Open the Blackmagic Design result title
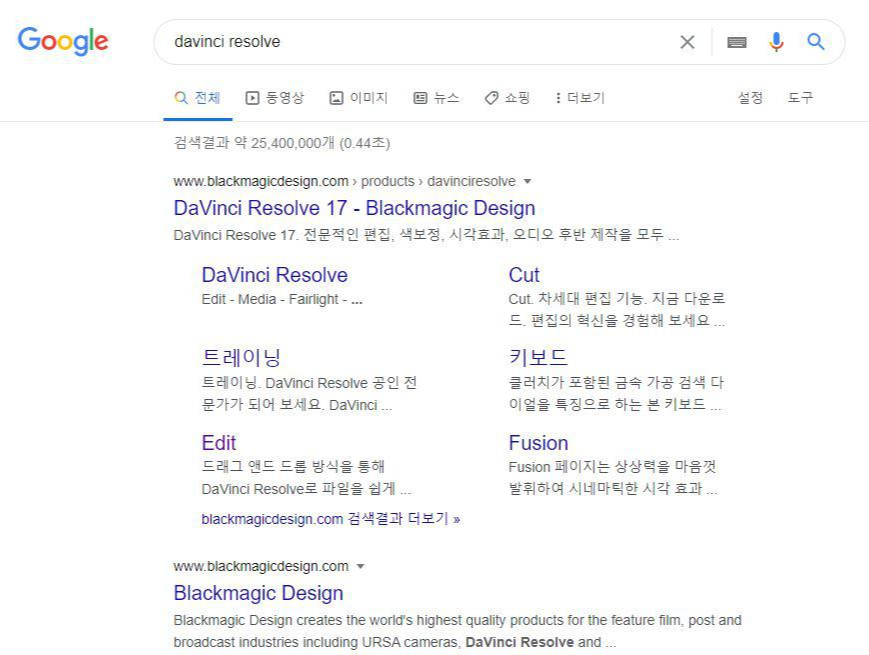The height and width of the screenshot is (655, 869). pos(258,593)
